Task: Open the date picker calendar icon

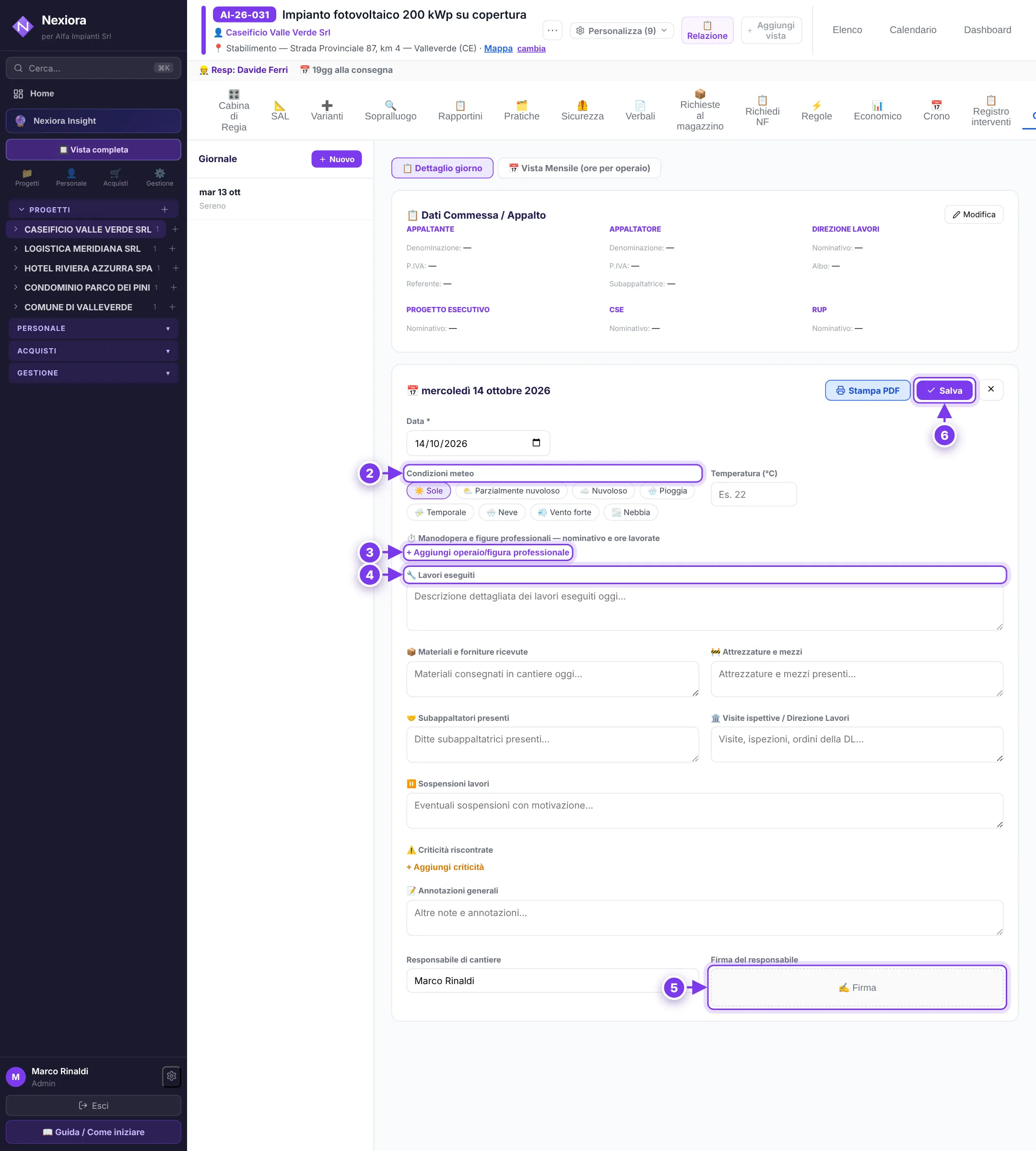Action: coord(536,443)
